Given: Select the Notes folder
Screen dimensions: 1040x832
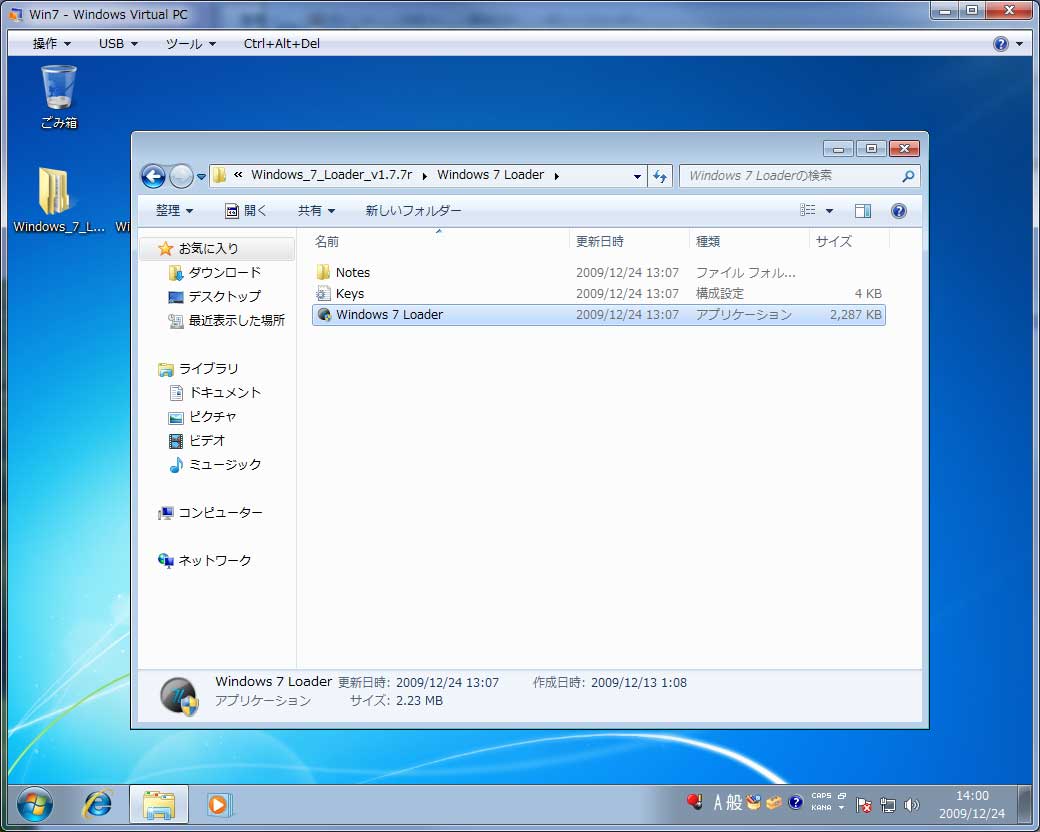Looking at the screenshot, I should point(598,273).
